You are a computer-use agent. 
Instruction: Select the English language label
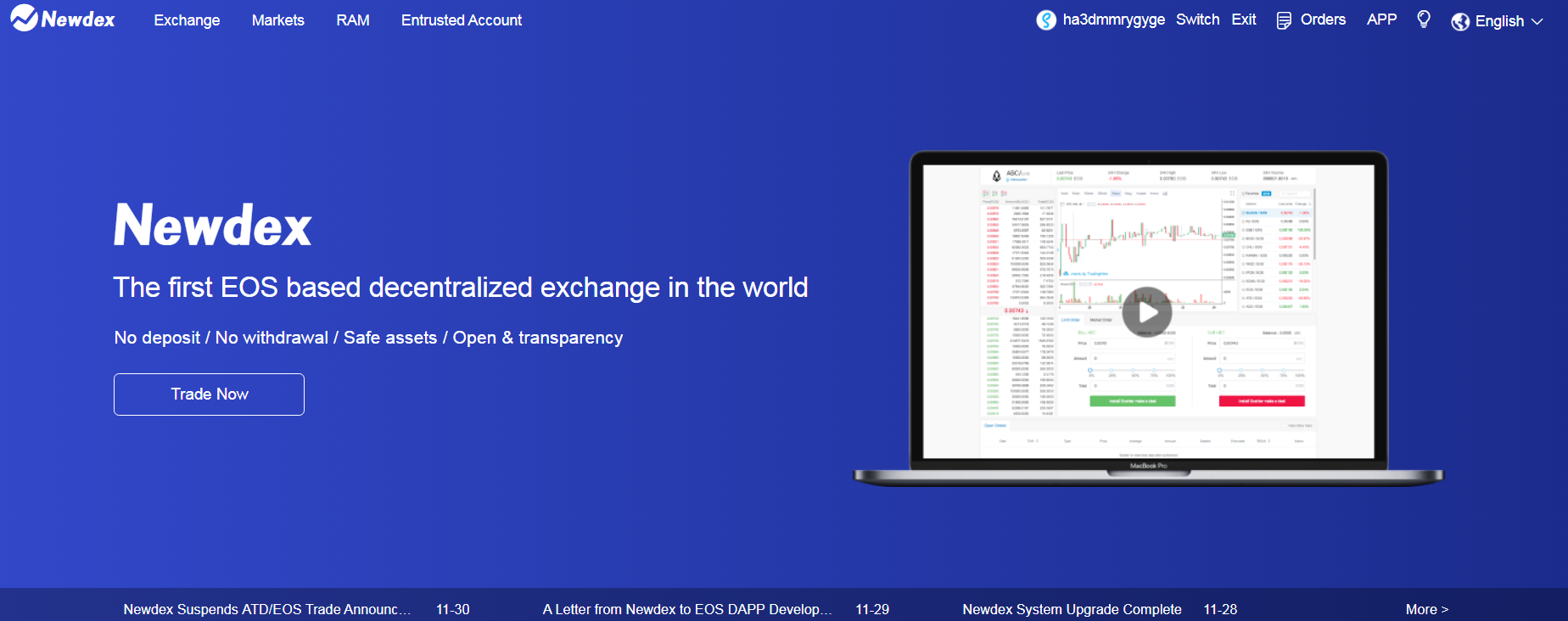(x=1499, y=21)
